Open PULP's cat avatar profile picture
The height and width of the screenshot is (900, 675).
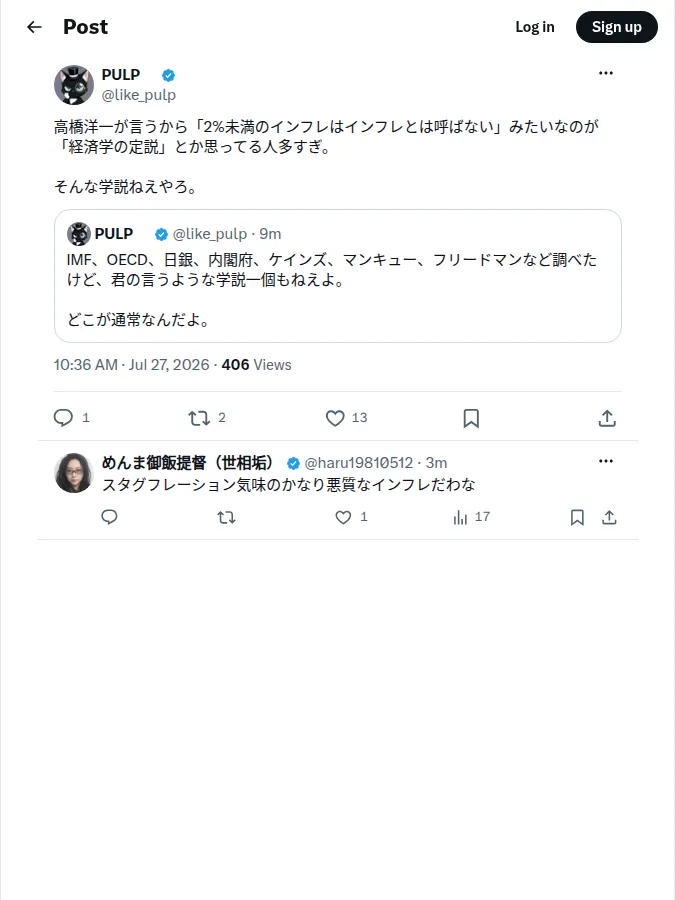[x=74, y=85]
